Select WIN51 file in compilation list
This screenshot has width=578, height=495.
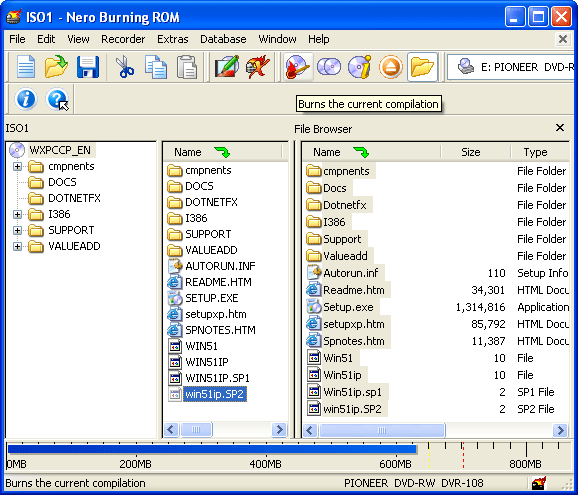(201, 346)
